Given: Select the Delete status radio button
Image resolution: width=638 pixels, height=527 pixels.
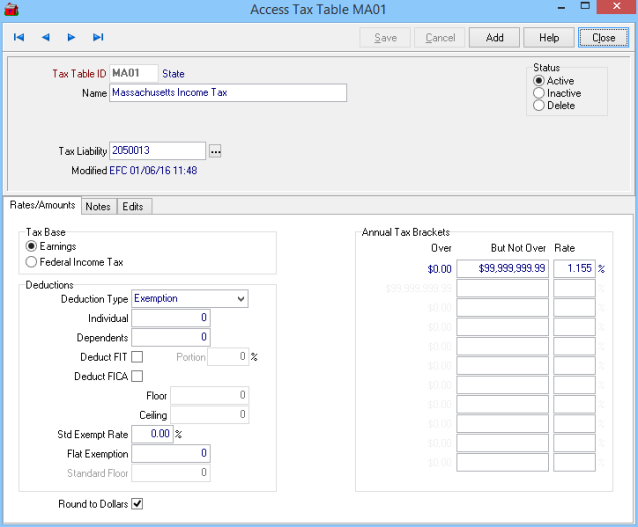Looking at the screenshot, I should [540, 105].
